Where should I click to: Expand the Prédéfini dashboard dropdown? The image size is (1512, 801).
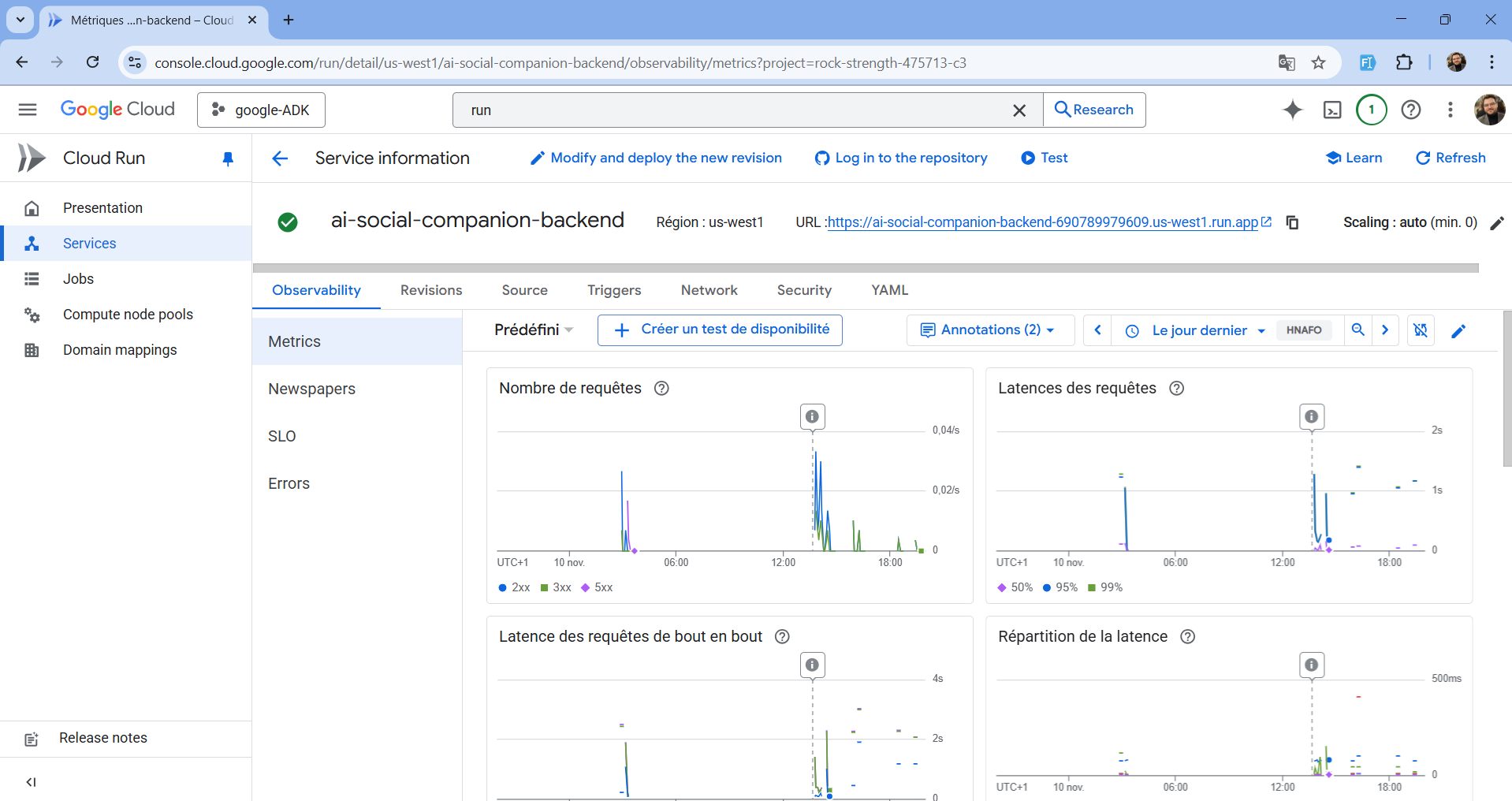tap(534, 330)
